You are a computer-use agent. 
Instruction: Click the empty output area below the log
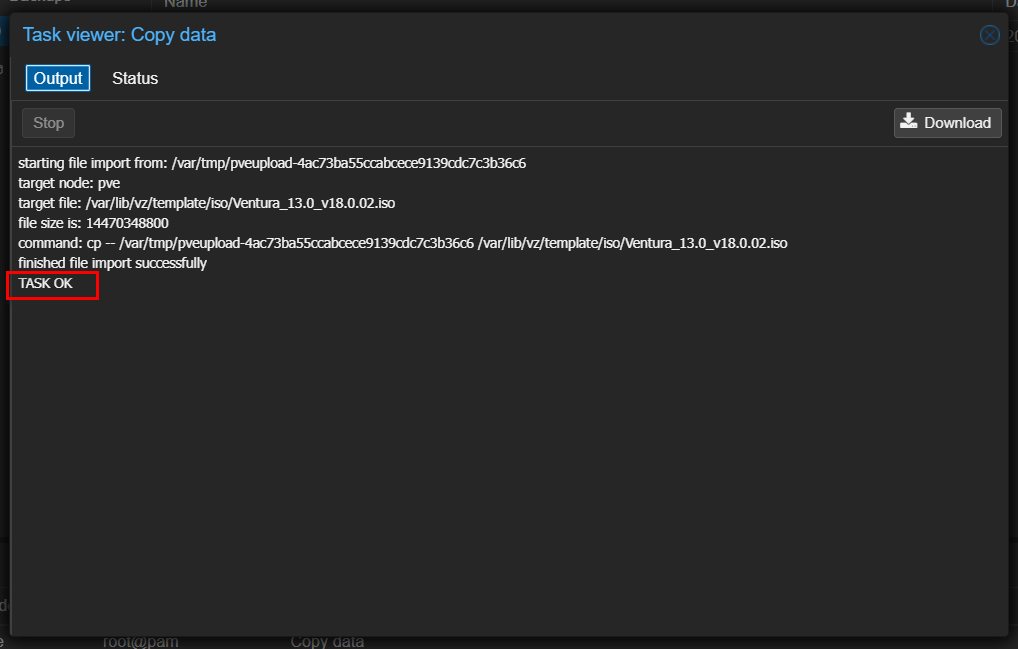[x=508, y=450]
